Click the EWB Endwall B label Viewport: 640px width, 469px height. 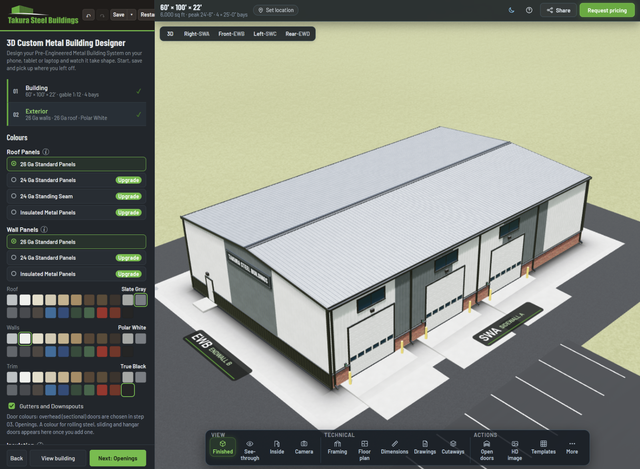tap(216, 355)
